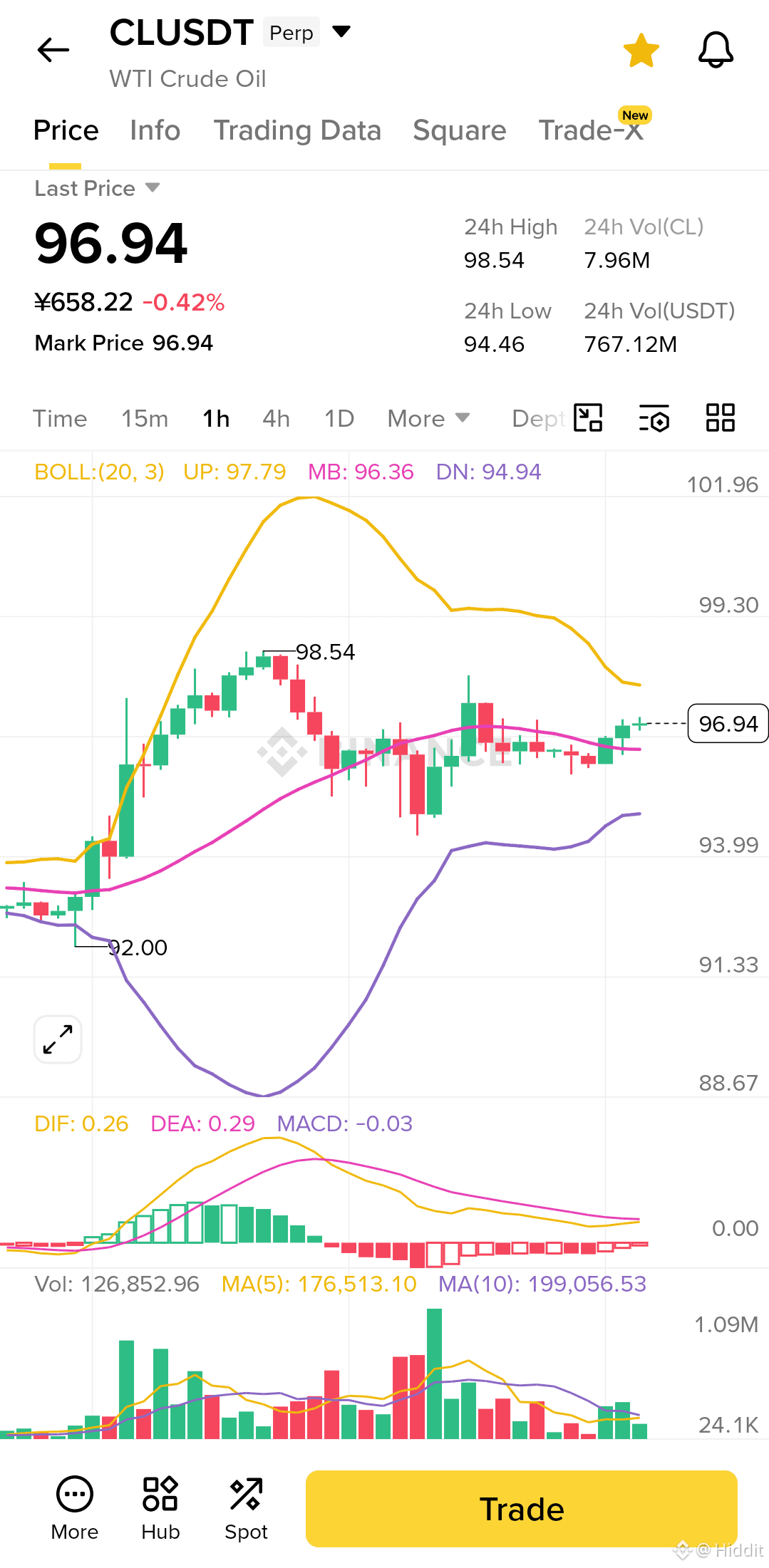Image resolution: width=769 pixels, height=1568 pixels.
Task: Tap the yellow Trade button
Action: tap(522, 1509)
